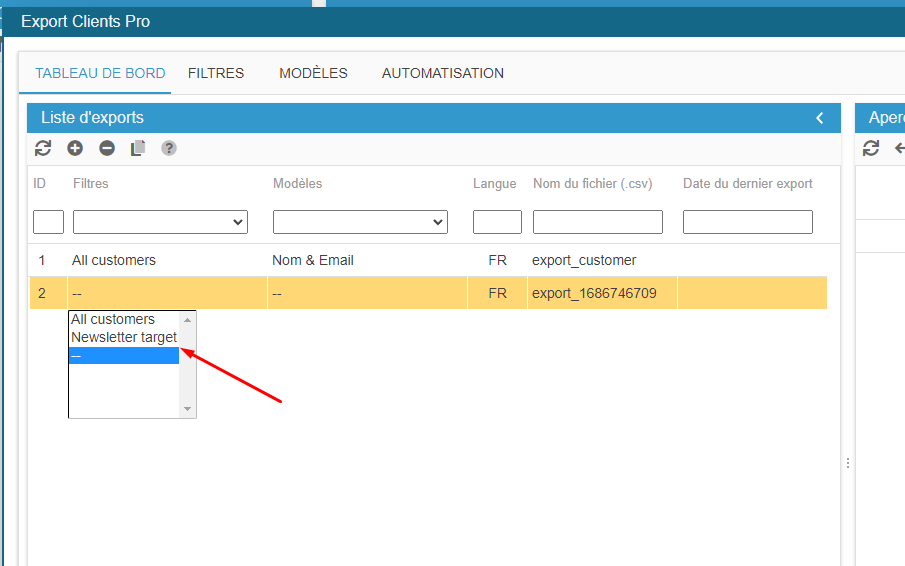Add a new export with plus icon

tap(75, 148)
